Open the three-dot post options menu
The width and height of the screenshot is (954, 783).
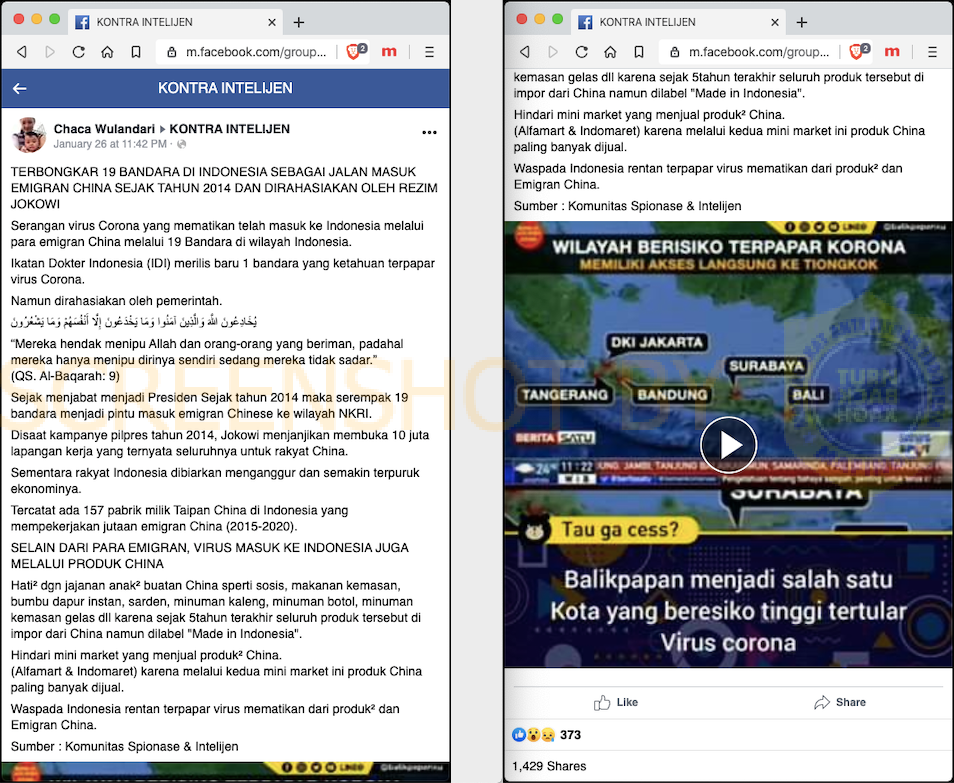pyautogui.click(x=429, y=132)
